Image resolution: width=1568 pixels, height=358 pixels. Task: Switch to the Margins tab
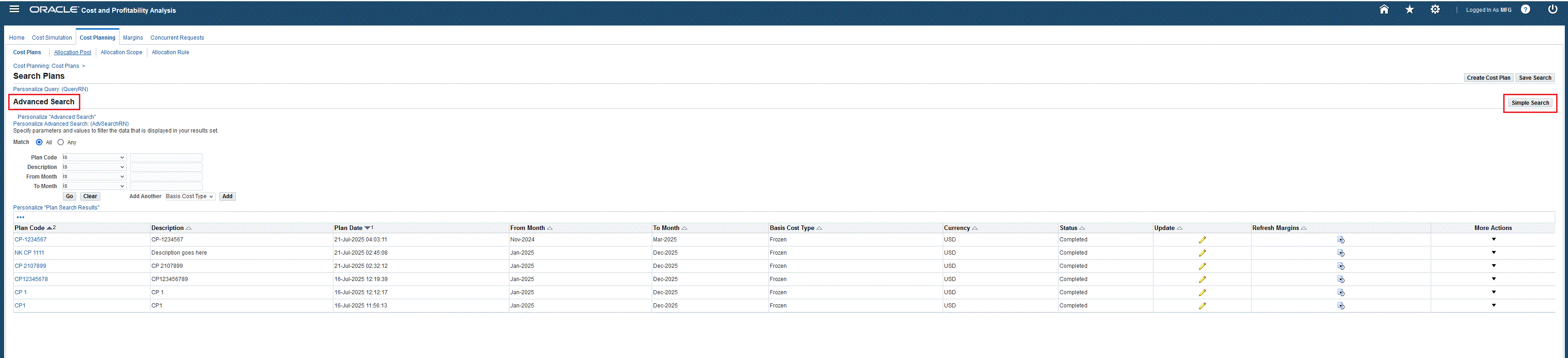[x=133, y=38]
